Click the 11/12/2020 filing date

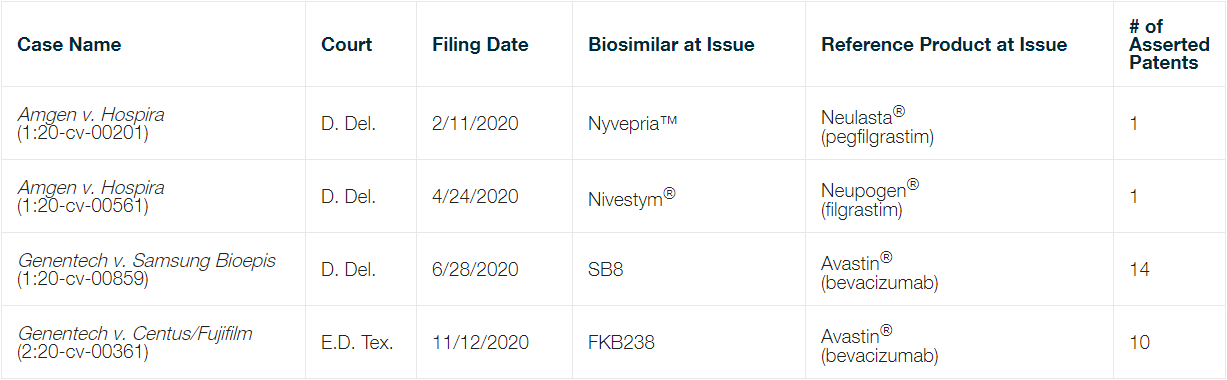(x=480, y=343)
